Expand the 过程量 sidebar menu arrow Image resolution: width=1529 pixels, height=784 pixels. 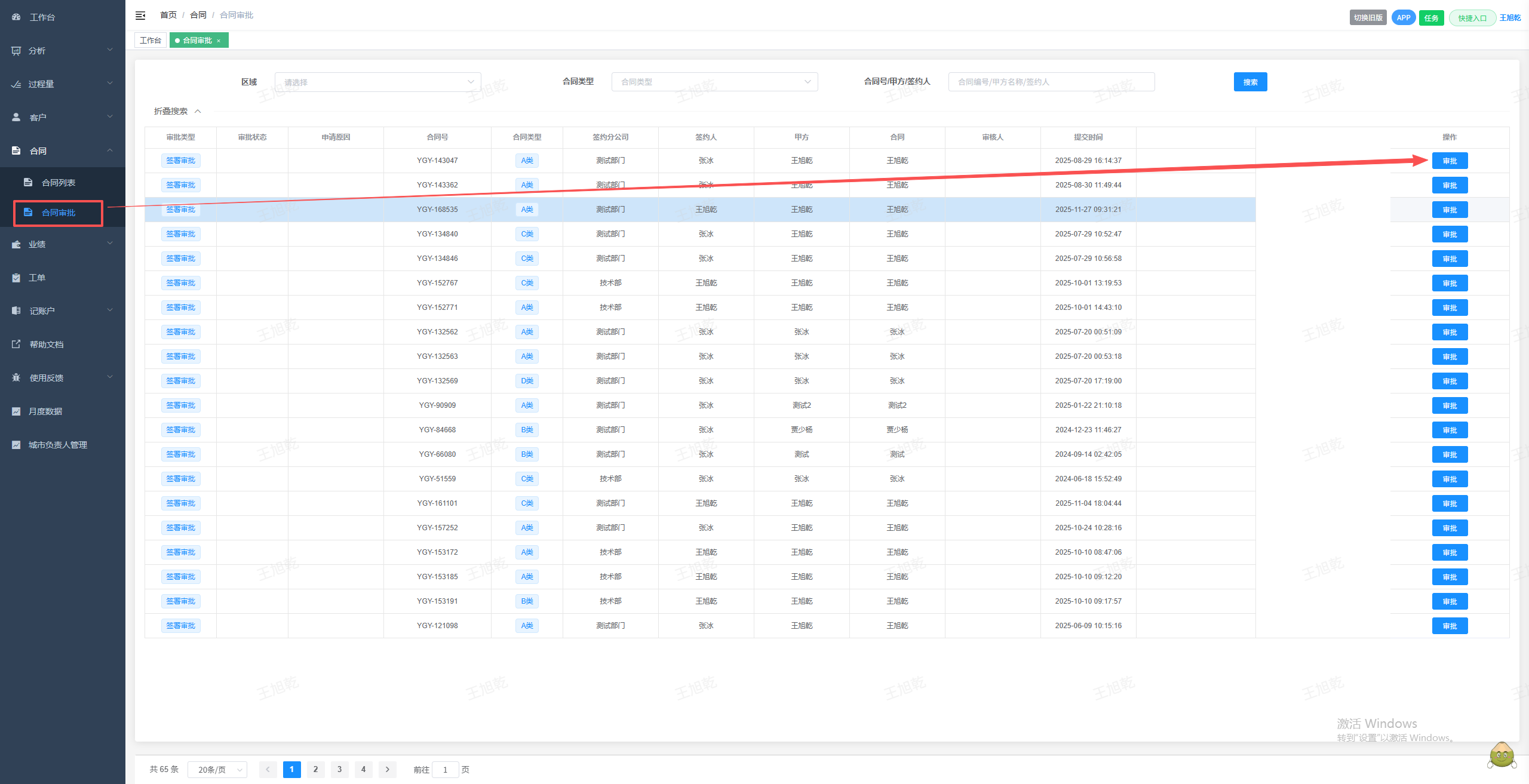click(110, 84)
